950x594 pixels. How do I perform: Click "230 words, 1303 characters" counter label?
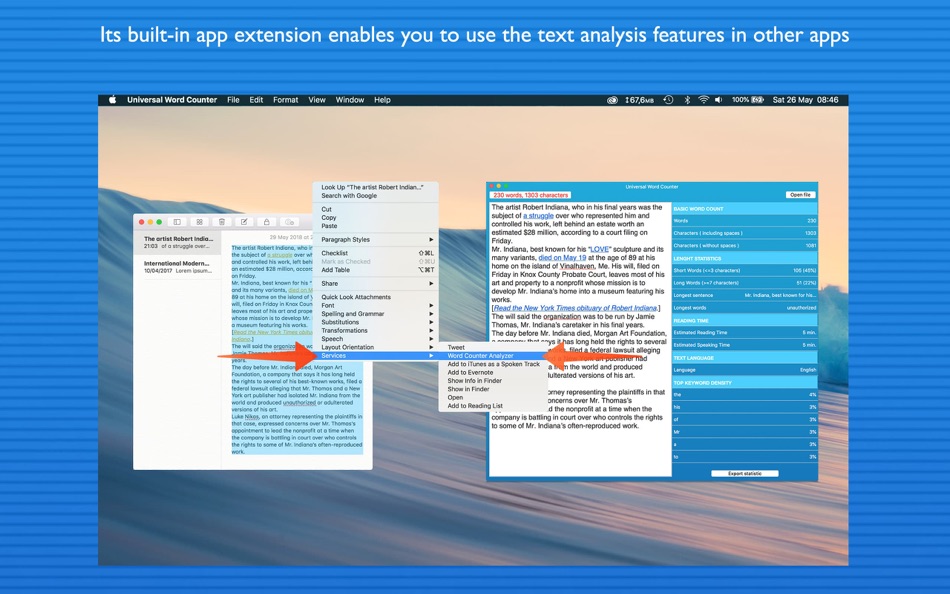click(531, 195)
